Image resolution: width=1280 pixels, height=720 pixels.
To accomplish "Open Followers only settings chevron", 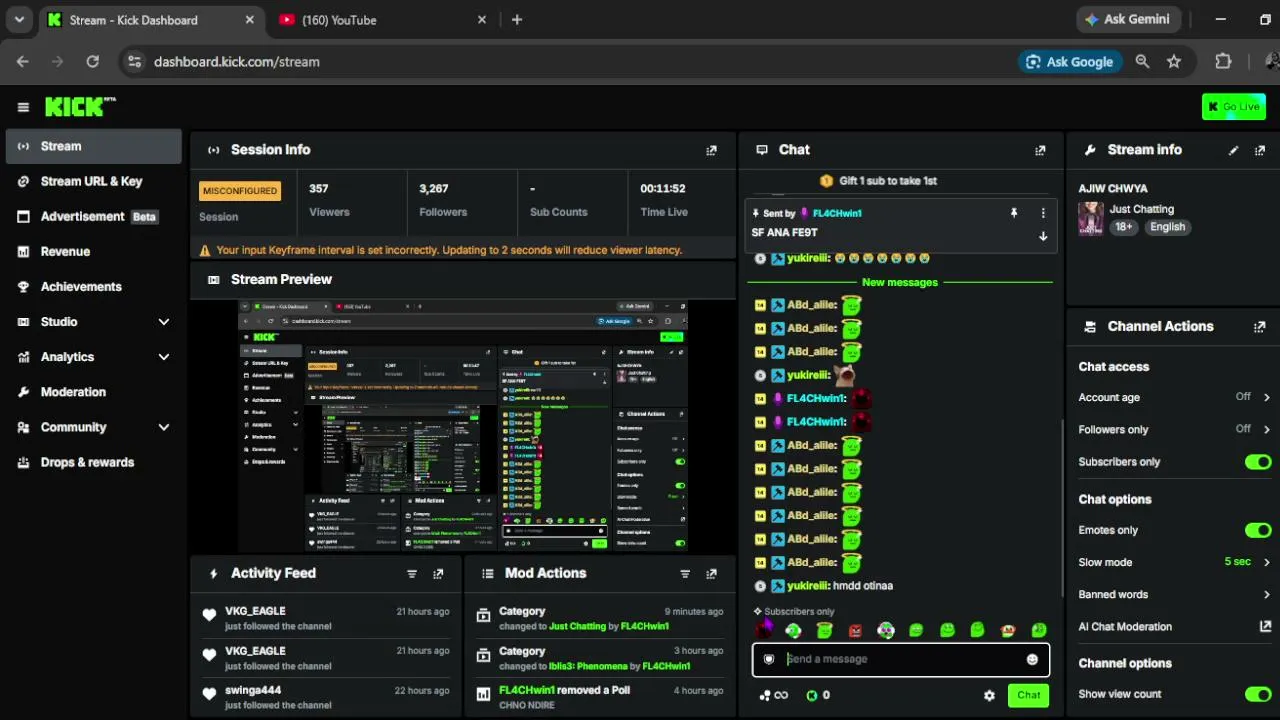I will [x=1267, y=430].
